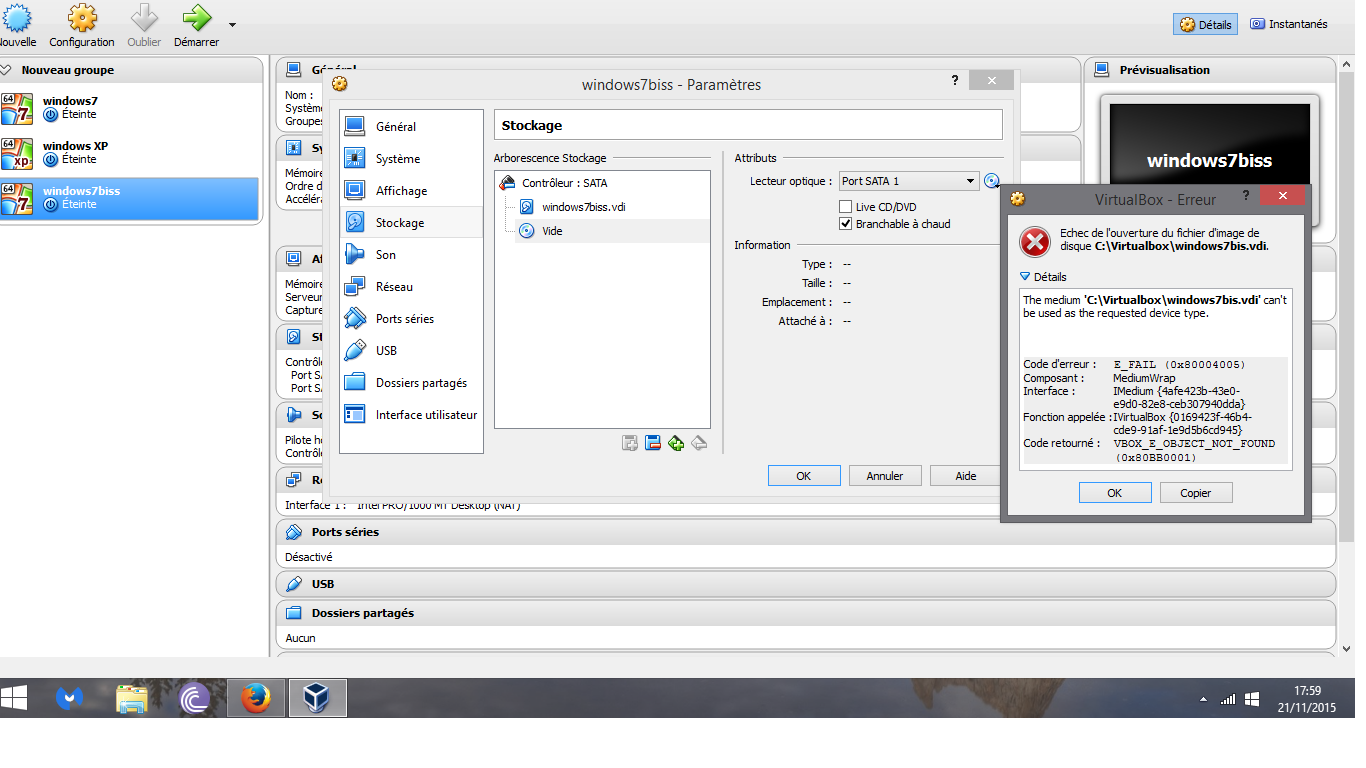Open the Son settings category
Viewport: 1366px width, 768px height.
[x=411, y=255]
